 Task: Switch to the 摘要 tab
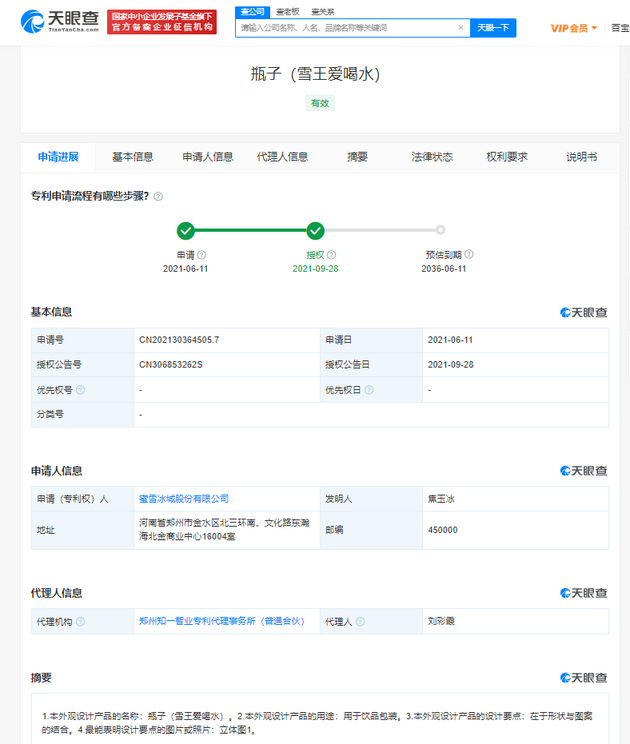(x=357, y=157)
